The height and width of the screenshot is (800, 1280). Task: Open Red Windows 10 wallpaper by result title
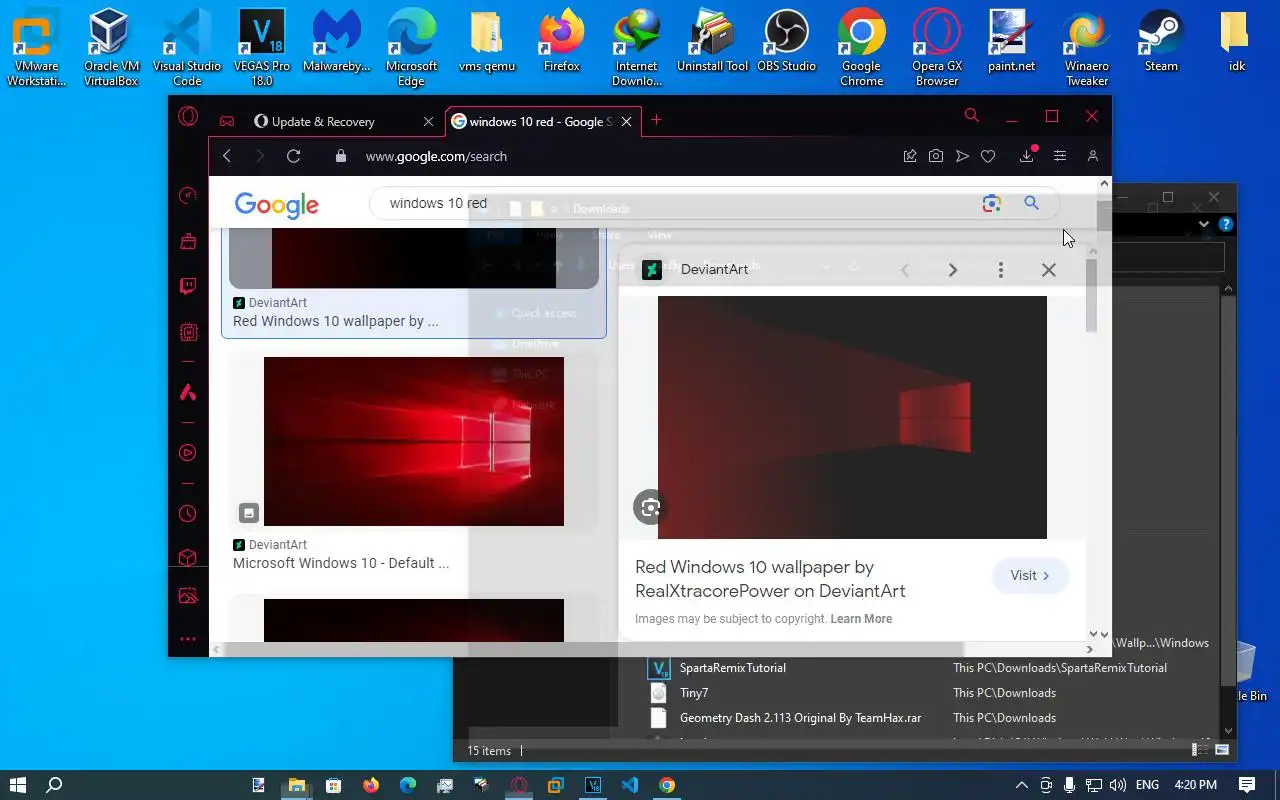336,321
